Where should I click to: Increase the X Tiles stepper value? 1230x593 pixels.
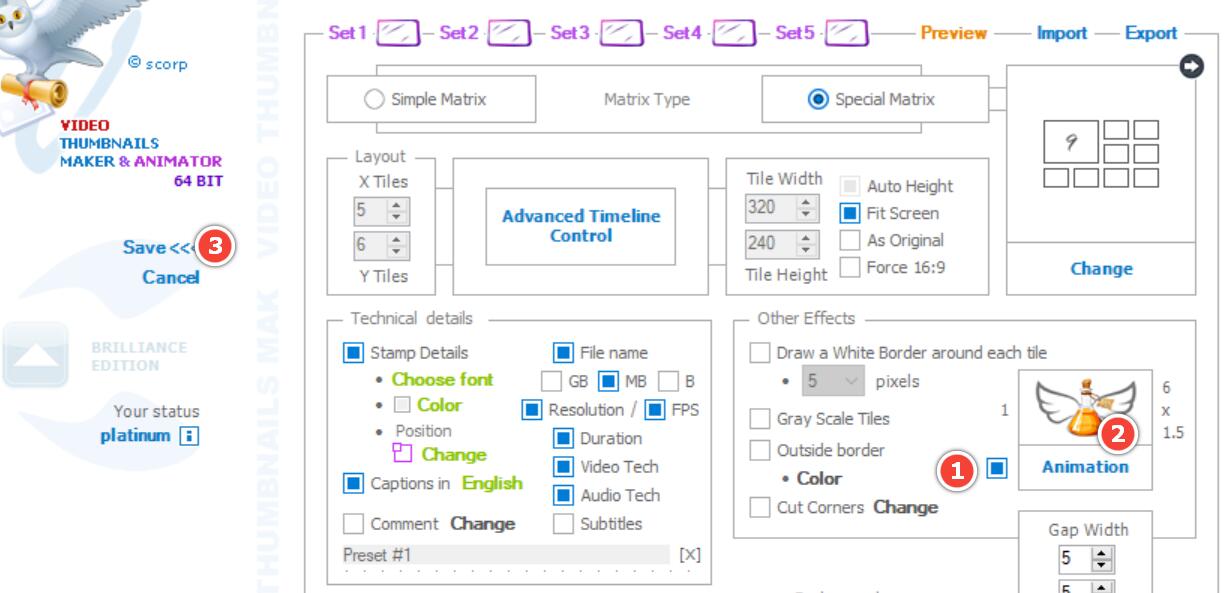(397, 205)
